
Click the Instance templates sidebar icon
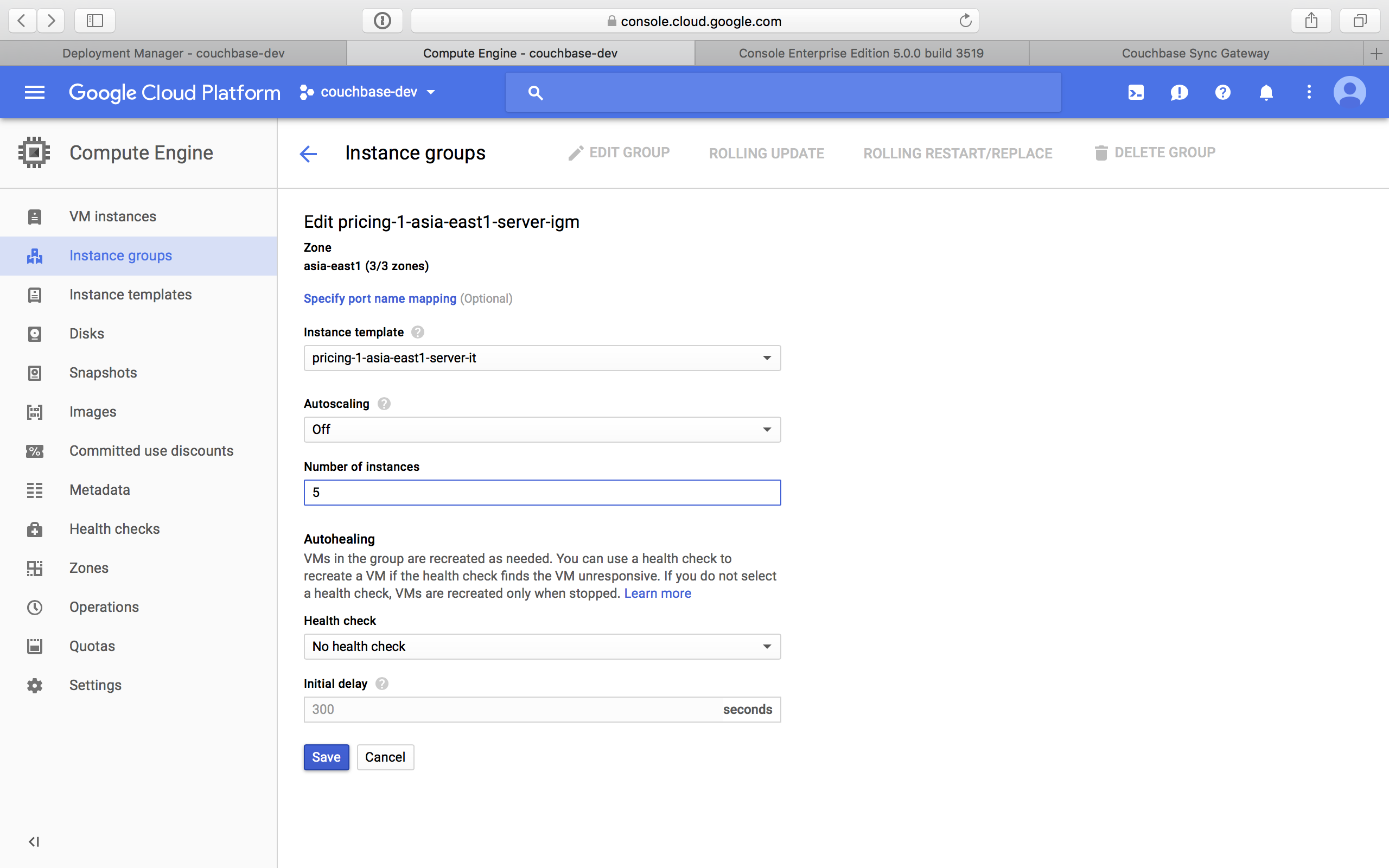pyautogui.click(x=34, y=294)
